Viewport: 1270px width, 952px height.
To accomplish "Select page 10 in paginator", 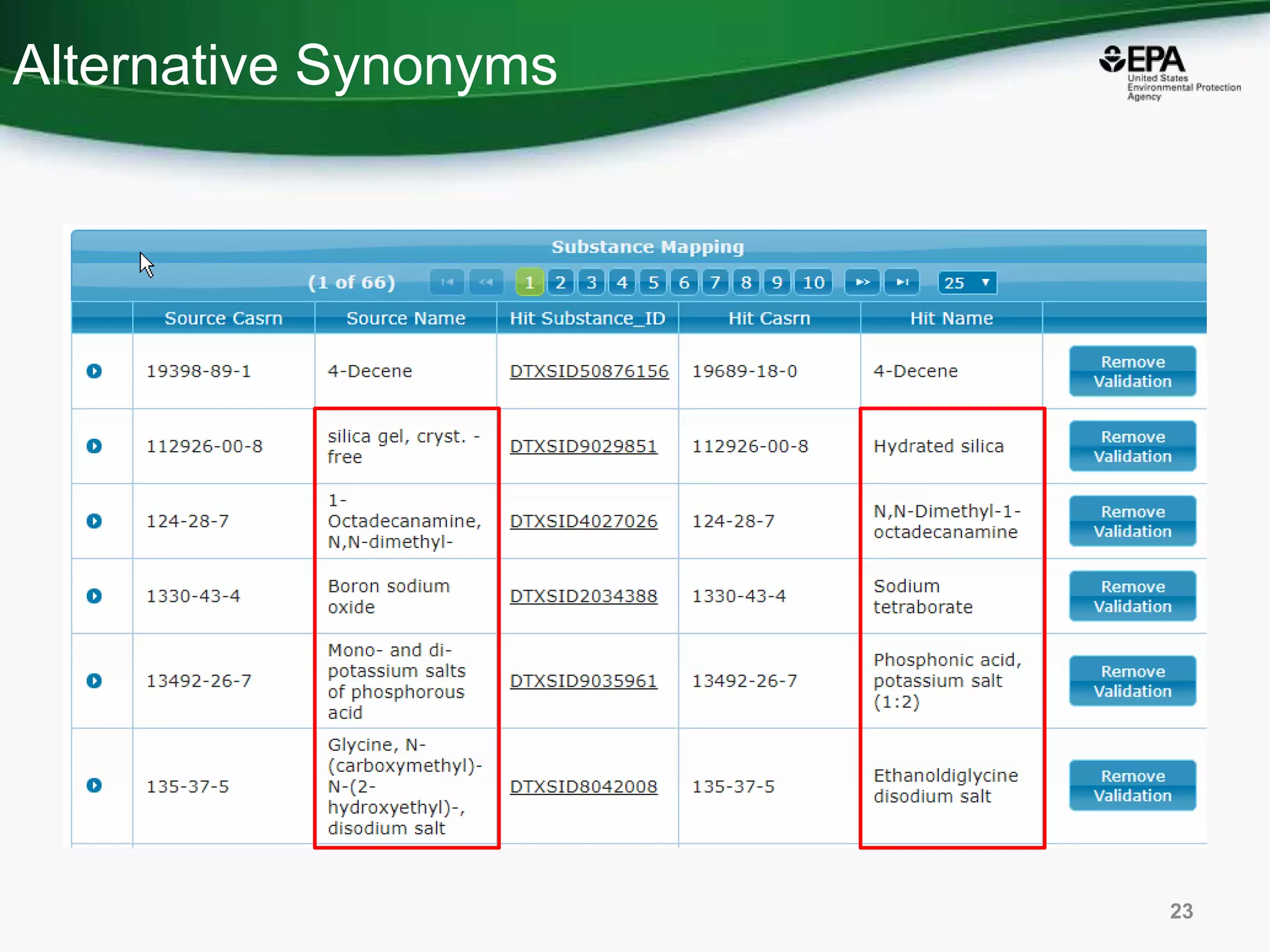I will tap(814, 283).
